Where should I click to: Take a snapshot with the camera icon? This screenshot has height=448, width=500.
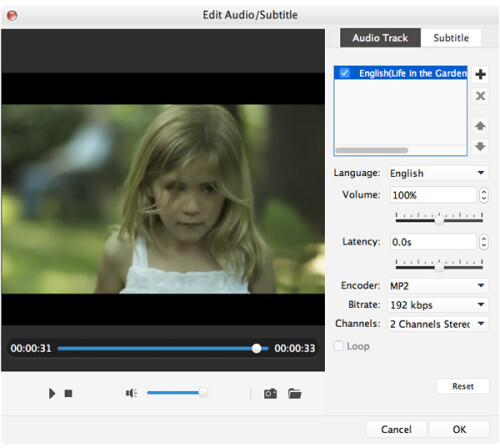pyautogui.click(x=270, y=394)
